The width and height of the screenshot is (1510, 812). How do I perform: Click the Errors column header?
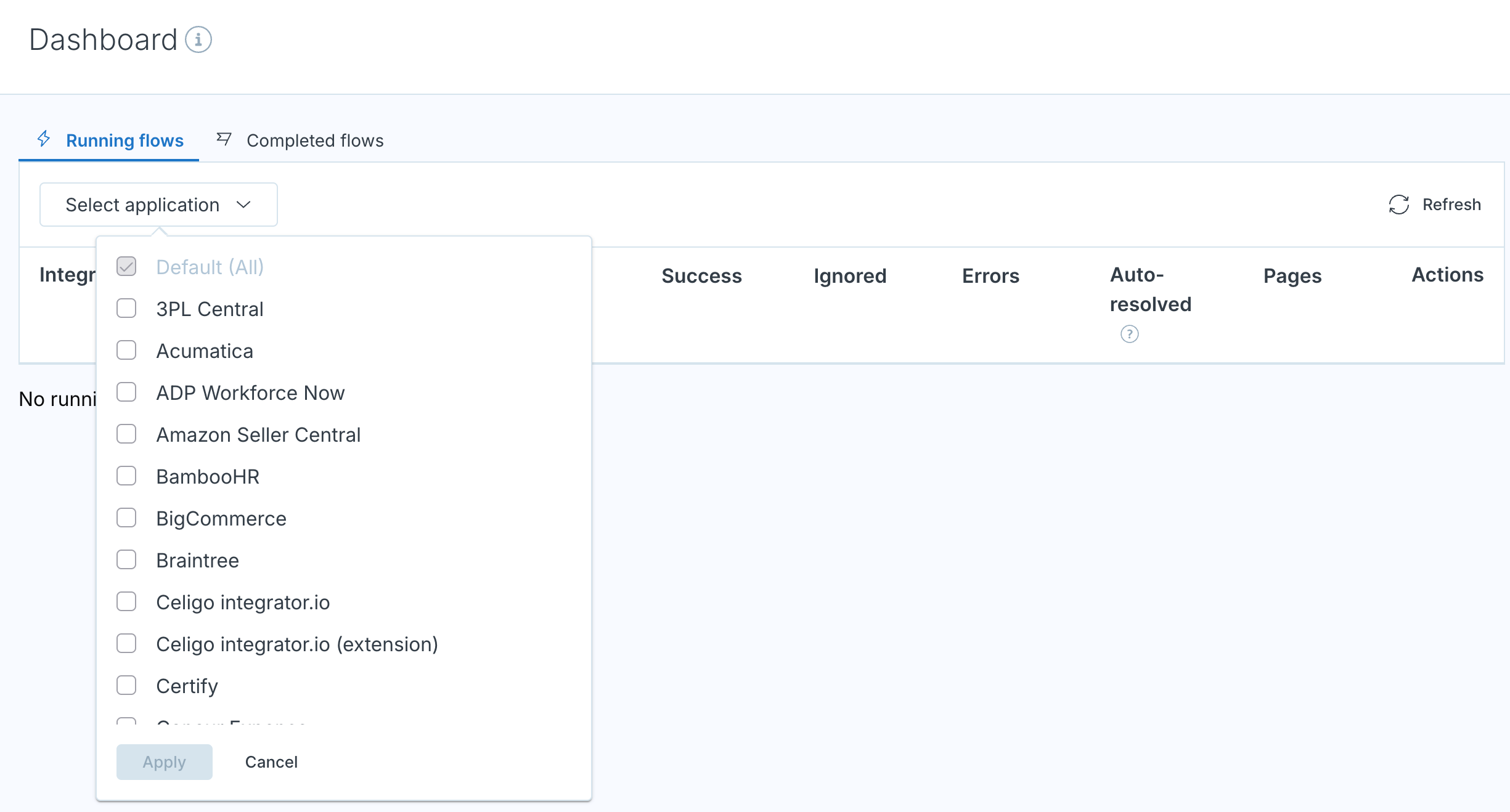click(990, 276)
